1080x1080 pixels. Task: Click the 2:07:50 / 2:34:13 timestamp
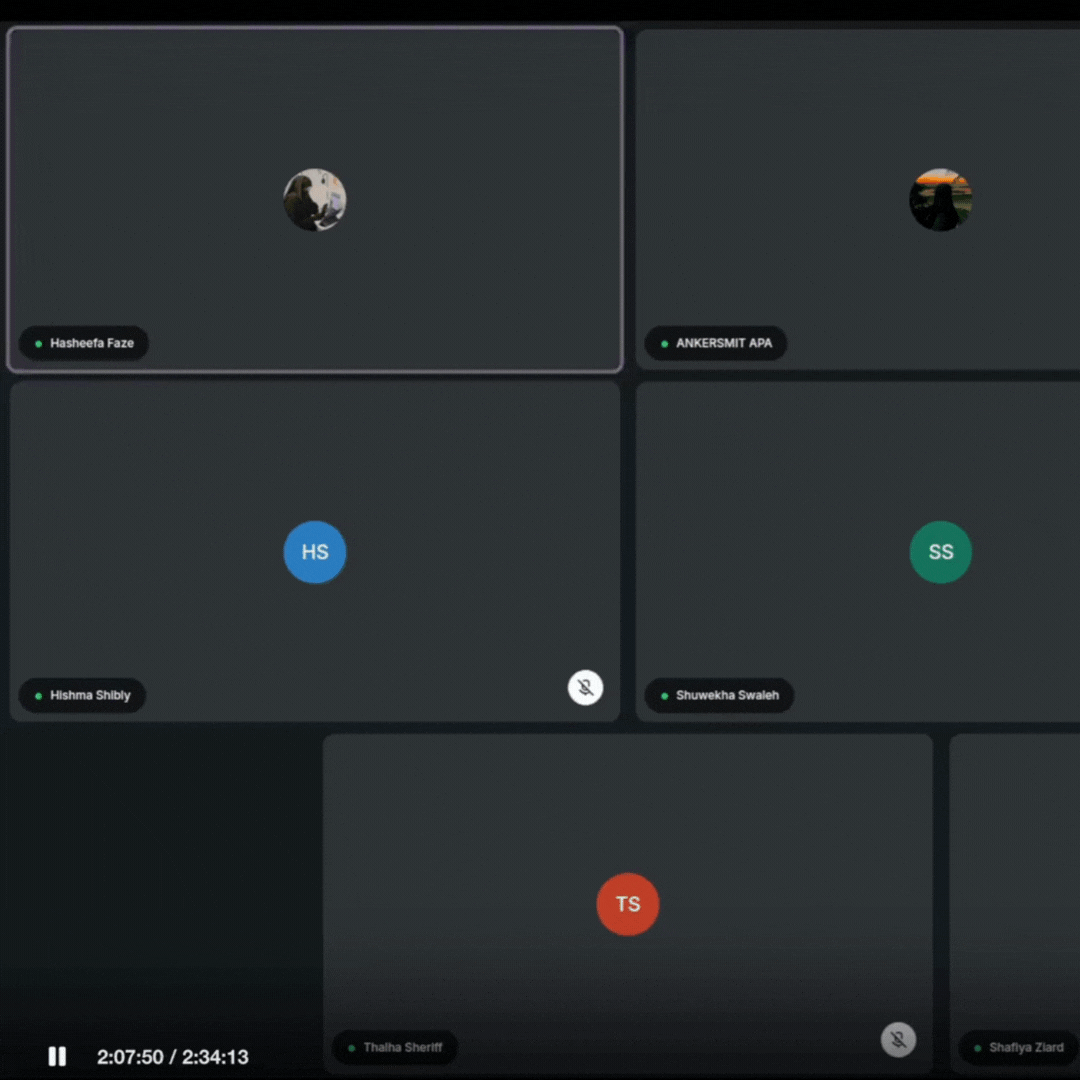pyautogui.click(x=172, y=1057)
